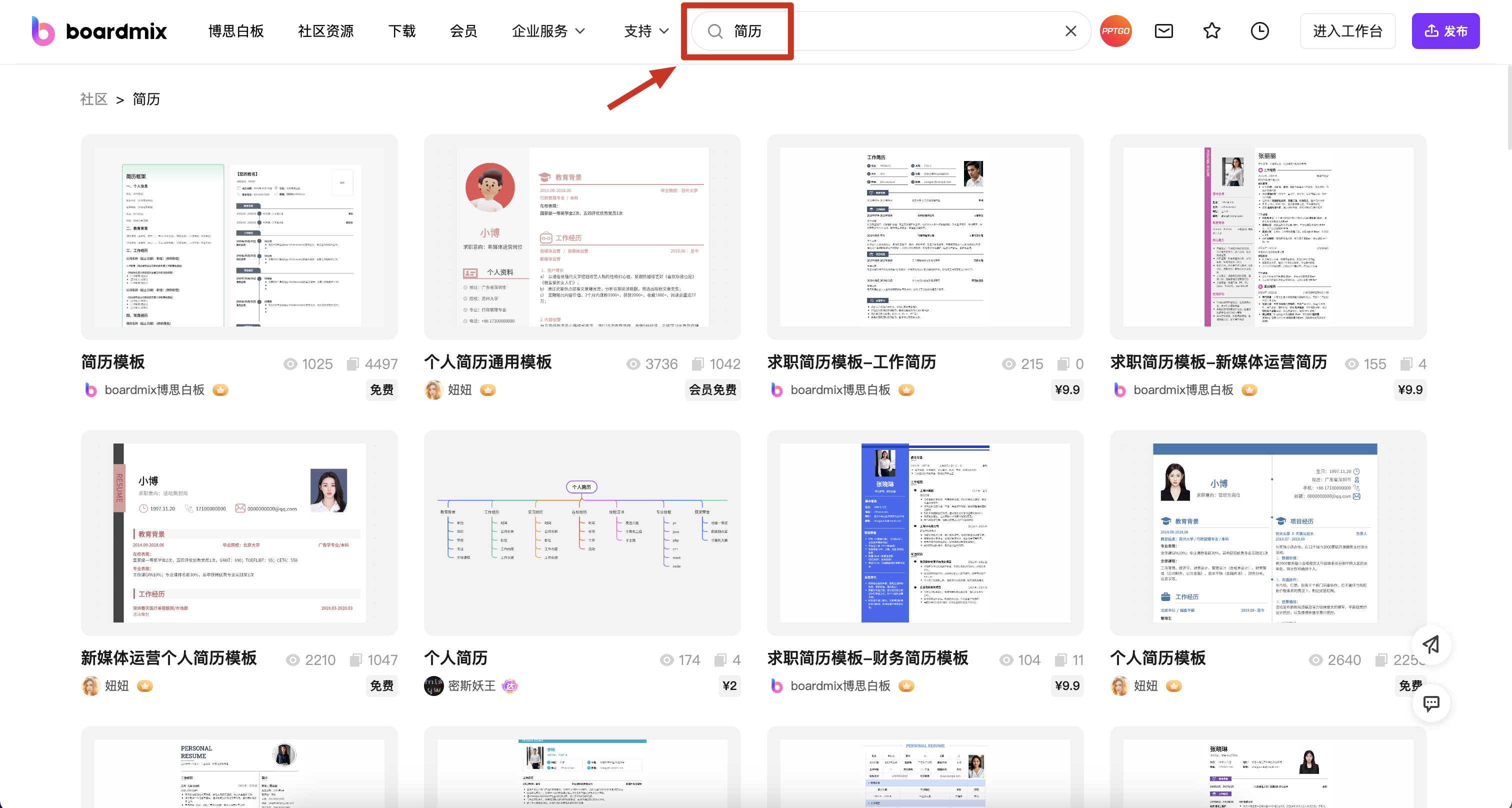Click copies icon for 简历模板
Viewport: 1512px width, 808px height.
coord(352,364)
